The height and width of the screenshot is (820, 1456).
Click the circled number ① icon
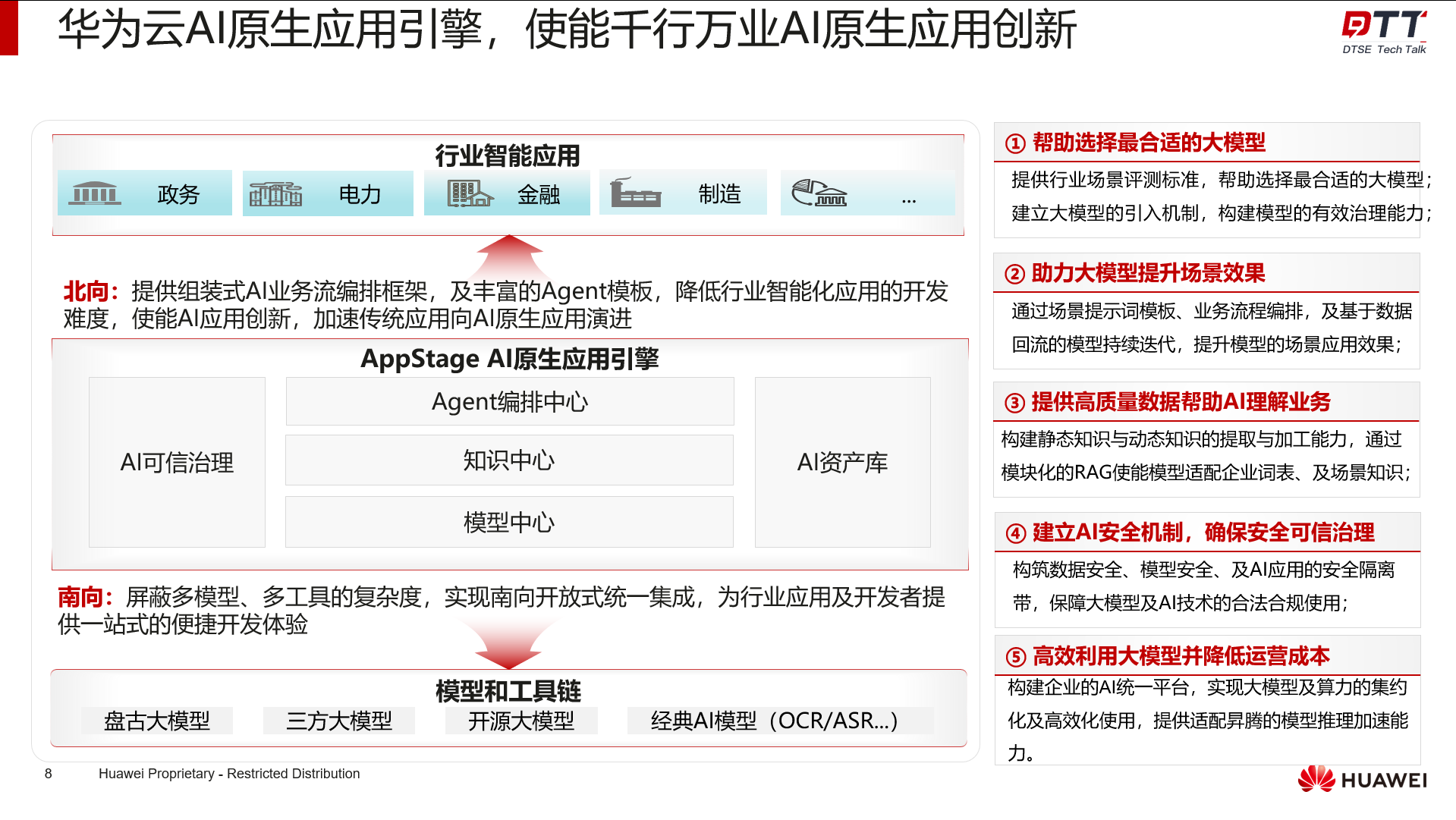[x=1015, y=143]
